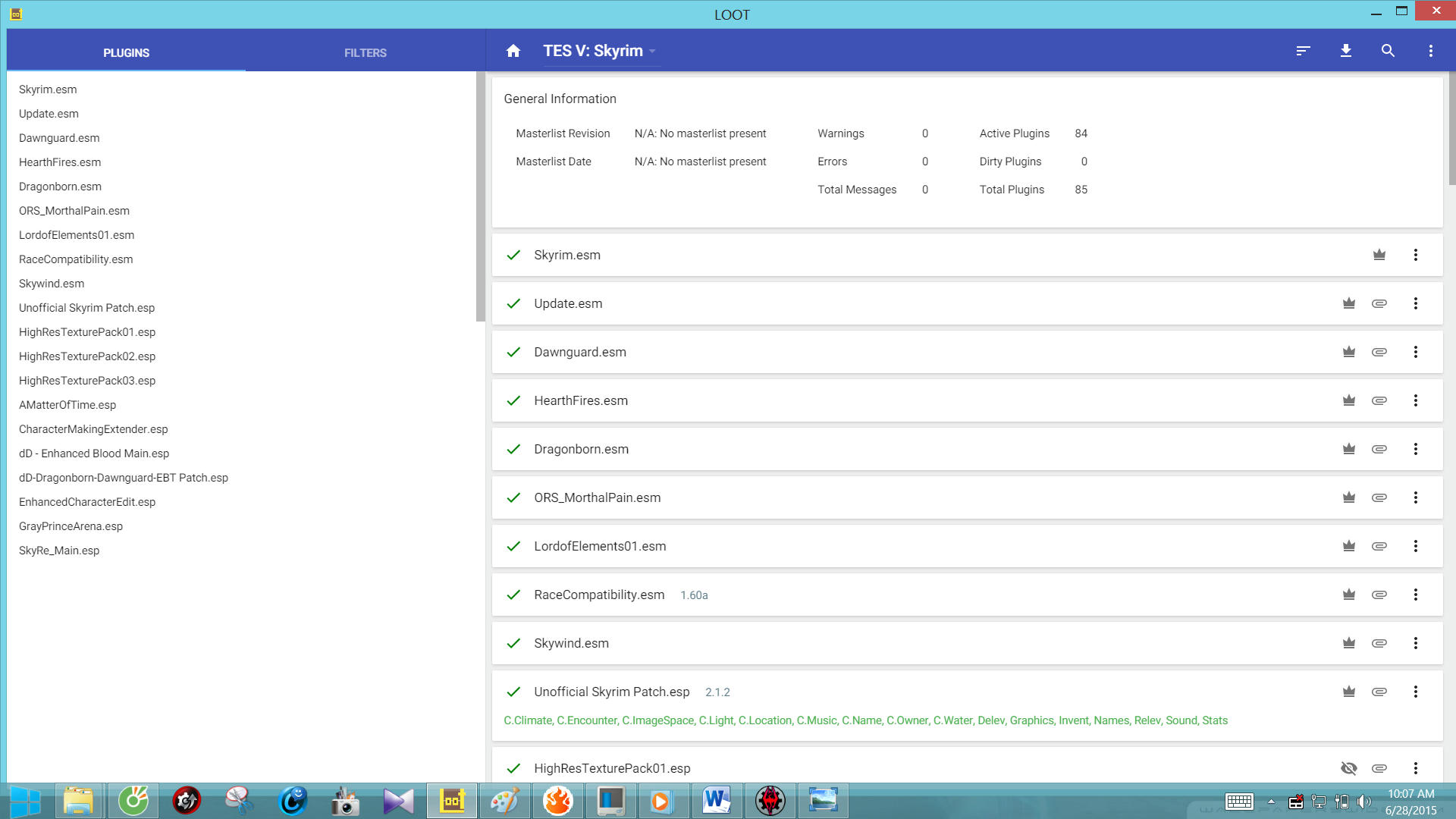Image resolution: width=1456 pixels, height=819 pixels.
Task: Open the Unofficial Skyrim Patch card three-dot menu
Action: [1415, 692]
